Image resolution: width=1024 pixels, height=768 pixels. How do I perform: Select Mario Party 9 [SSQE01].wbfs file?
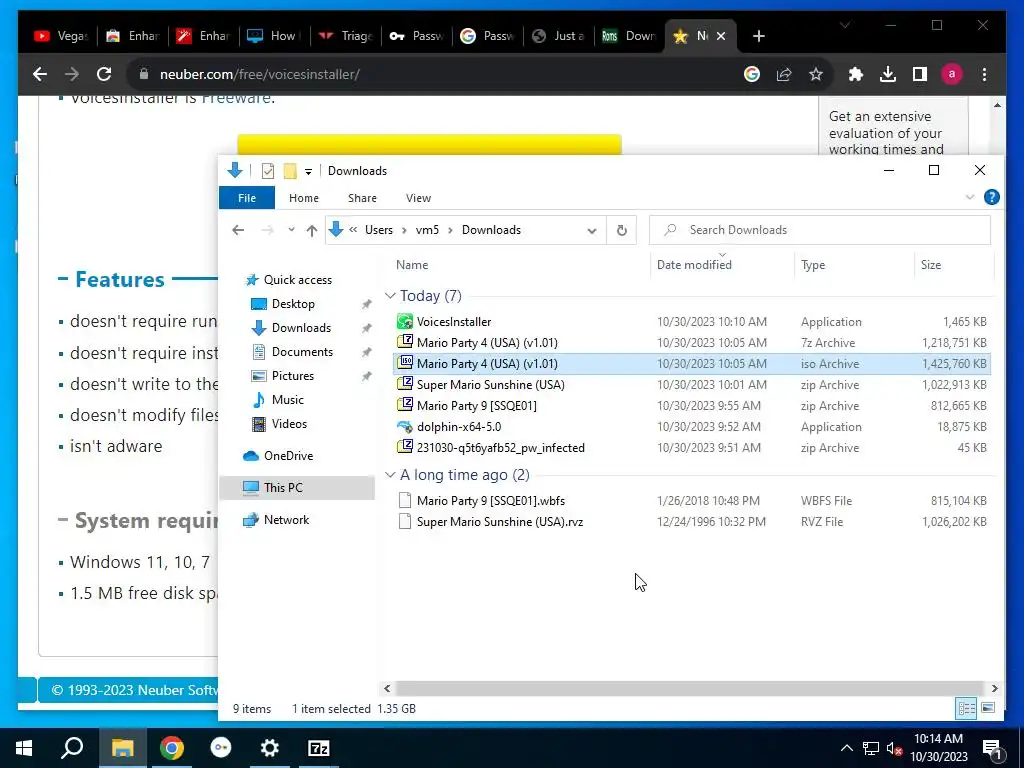[692, 501]
